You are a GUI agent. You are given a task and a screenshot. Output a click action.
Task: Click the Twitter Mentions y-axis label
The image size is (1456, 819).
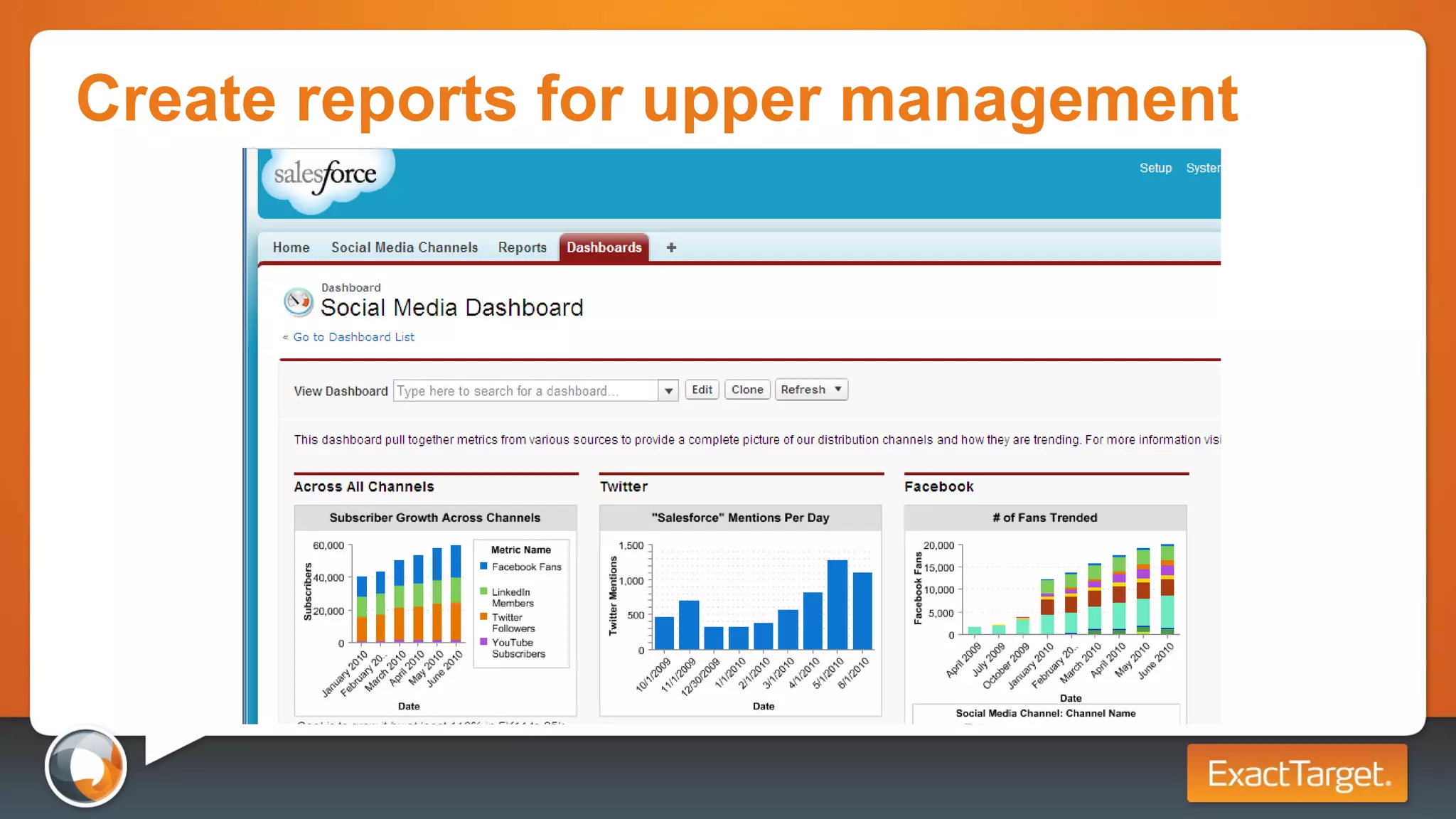click(613, 596)
